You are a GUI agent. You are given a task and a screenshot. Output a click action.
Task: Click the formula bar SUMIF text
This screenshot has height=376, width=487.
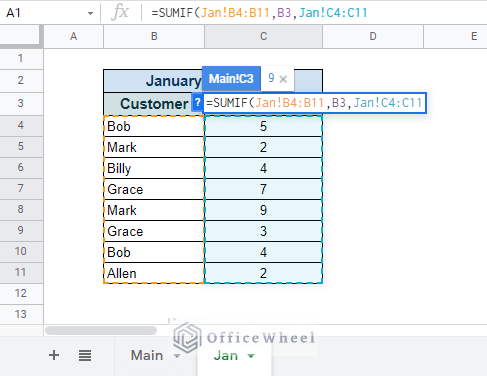tap(259, 13)
